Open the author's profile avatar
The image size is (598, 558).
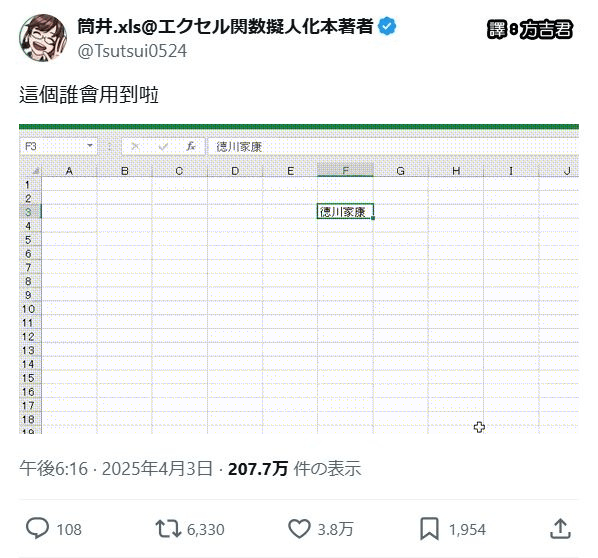43,38
